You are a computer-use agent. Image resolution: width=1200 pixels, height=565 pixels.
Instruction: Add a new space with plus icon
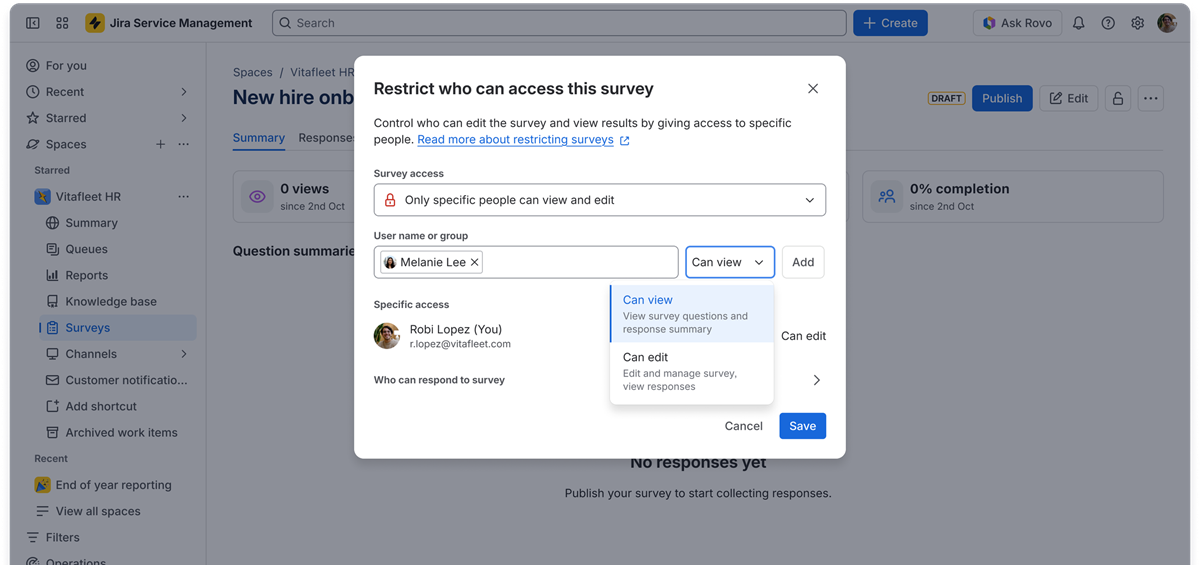(x=160, y=144)
